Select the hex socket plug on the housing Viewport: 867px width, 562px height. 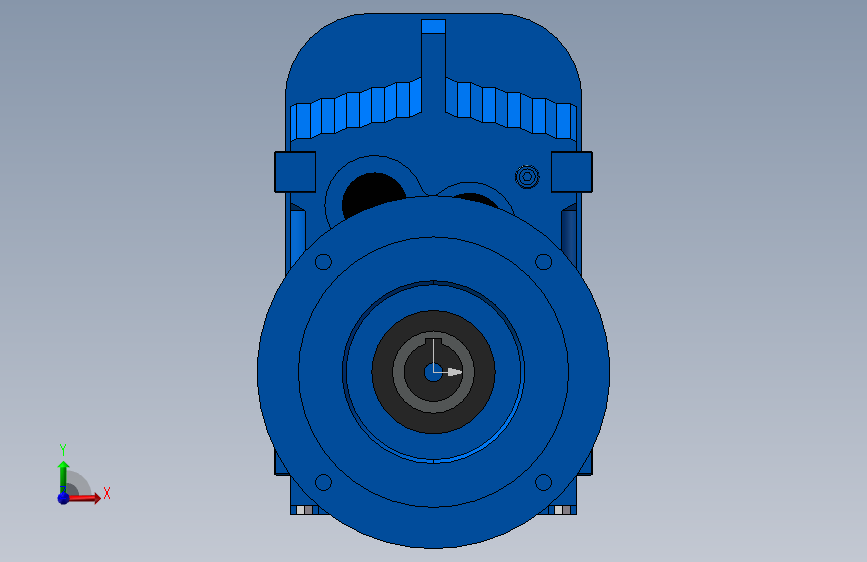(x=527, y=177)
